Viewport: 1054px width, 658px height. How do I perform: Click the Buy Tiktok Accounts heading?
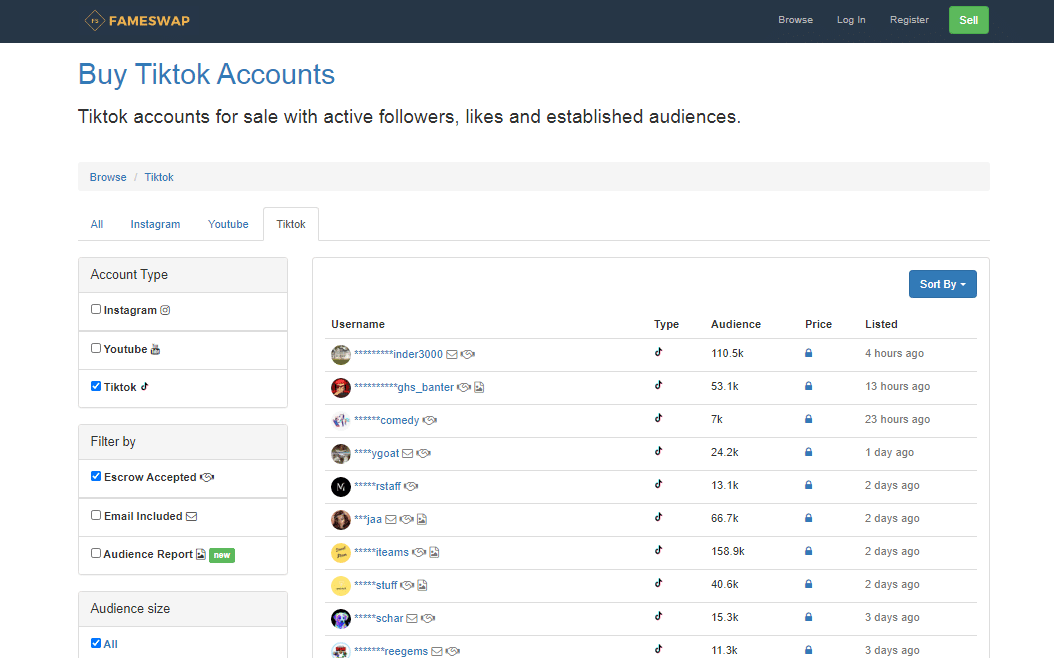[x=206, y=74]
